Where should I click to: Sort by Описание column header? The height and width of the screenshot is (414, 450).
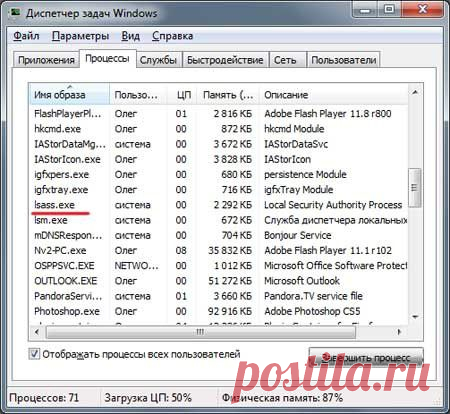pos(333,94)
